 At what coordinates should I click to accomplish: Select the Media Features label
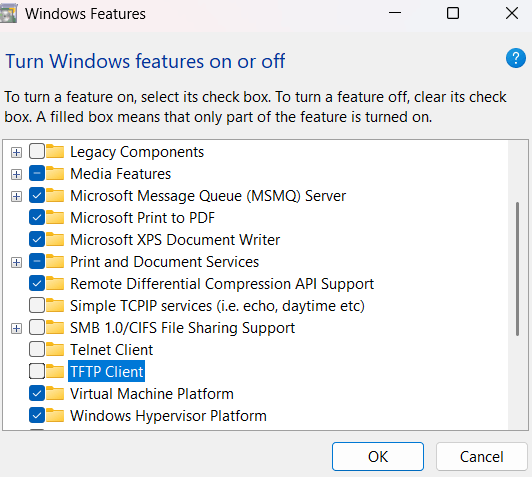click(120, 174)
